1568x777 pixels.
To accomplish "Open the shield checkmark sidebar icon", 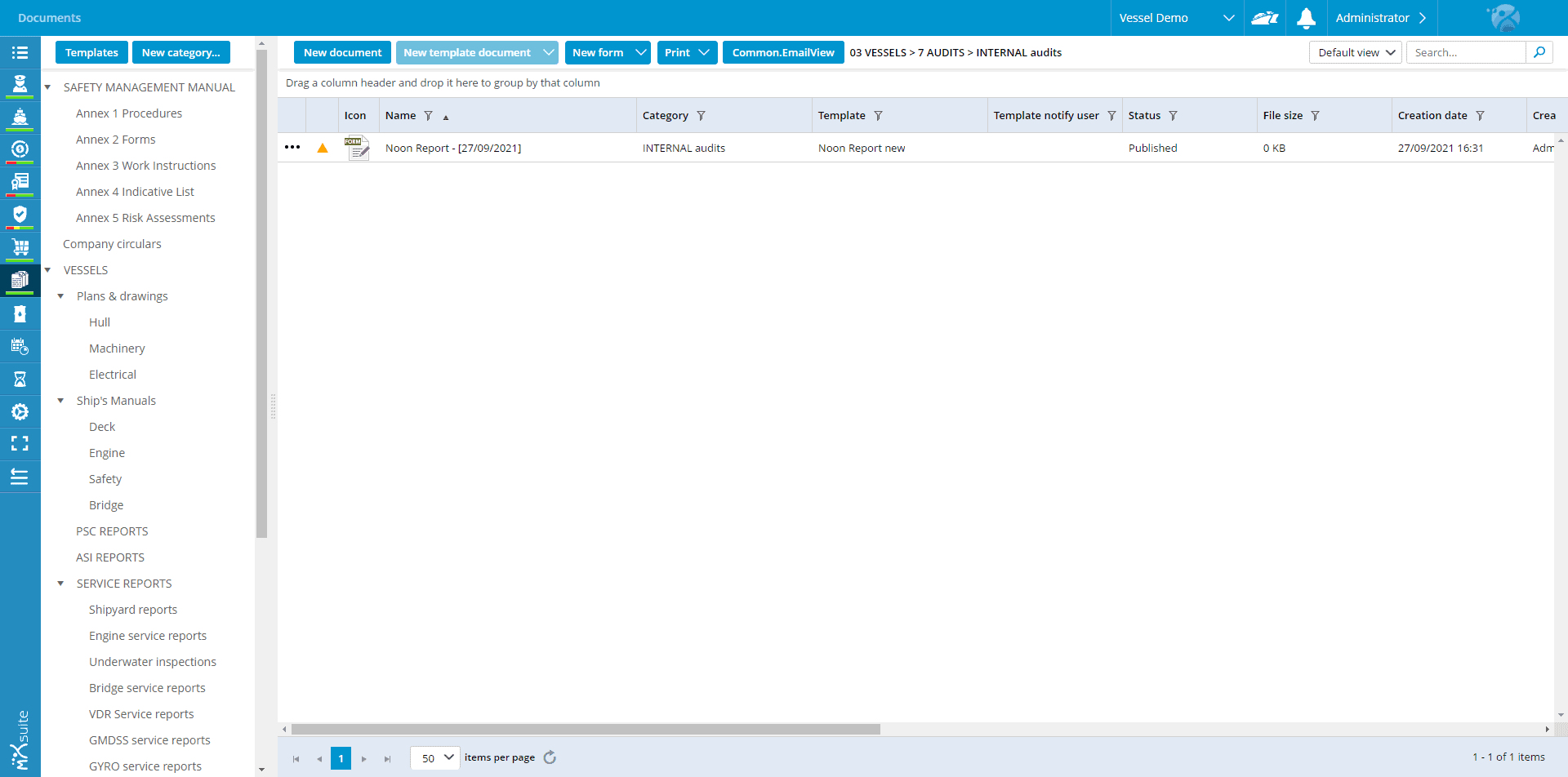I will pos(20,215).
